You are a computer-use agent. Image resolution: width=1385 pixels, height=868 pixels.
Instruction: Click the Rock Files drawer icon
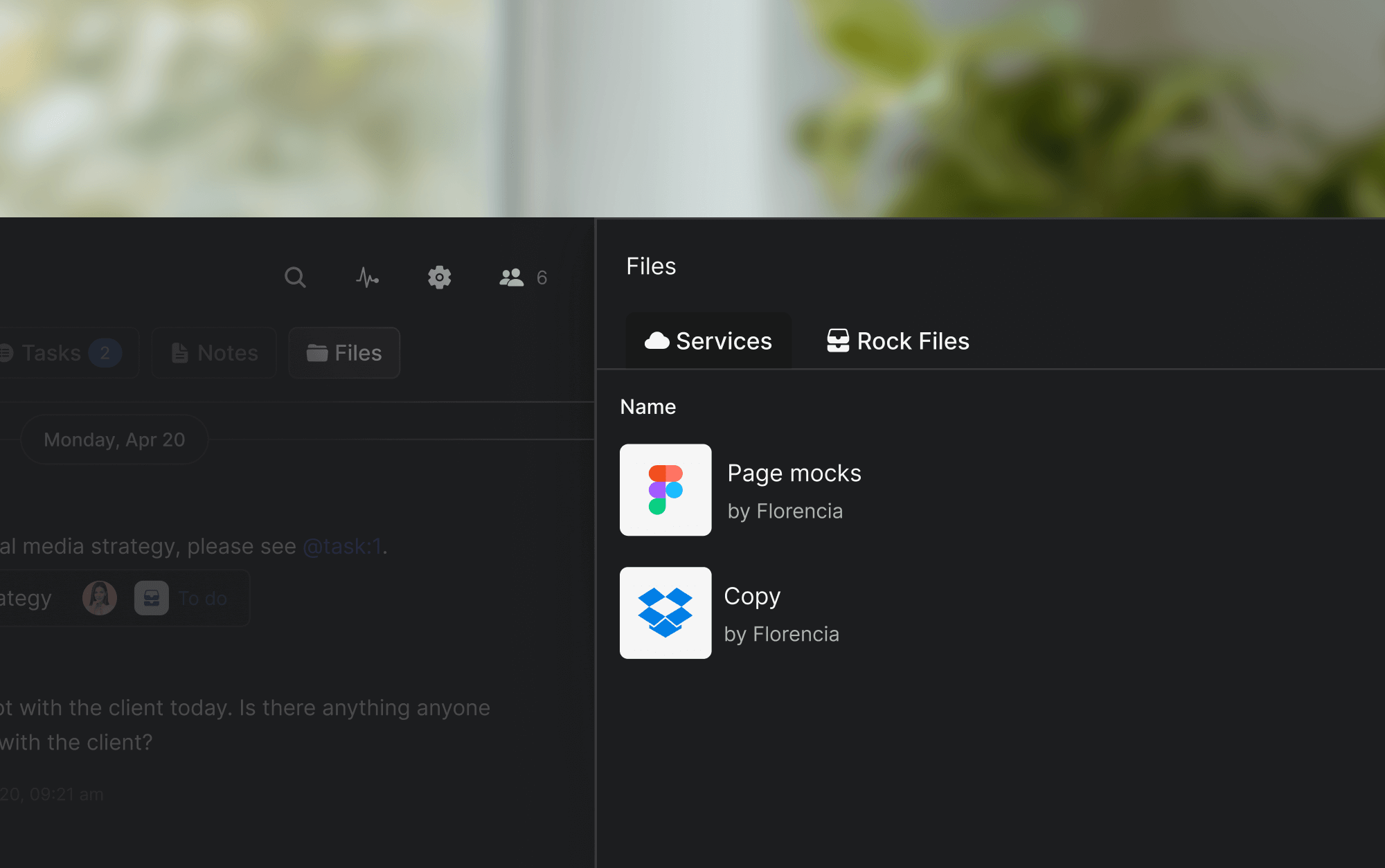pos(838,341)
